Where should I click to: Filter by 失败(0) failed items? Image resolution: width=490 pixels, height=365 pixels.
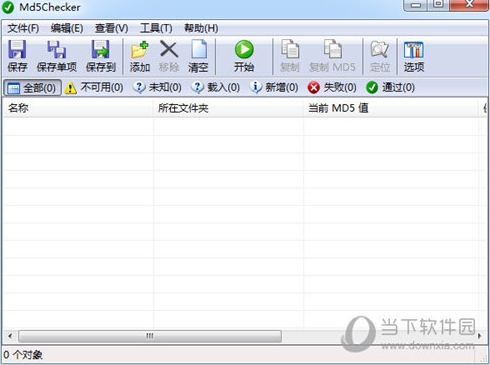pyautogui.click(x=332, y=88)
